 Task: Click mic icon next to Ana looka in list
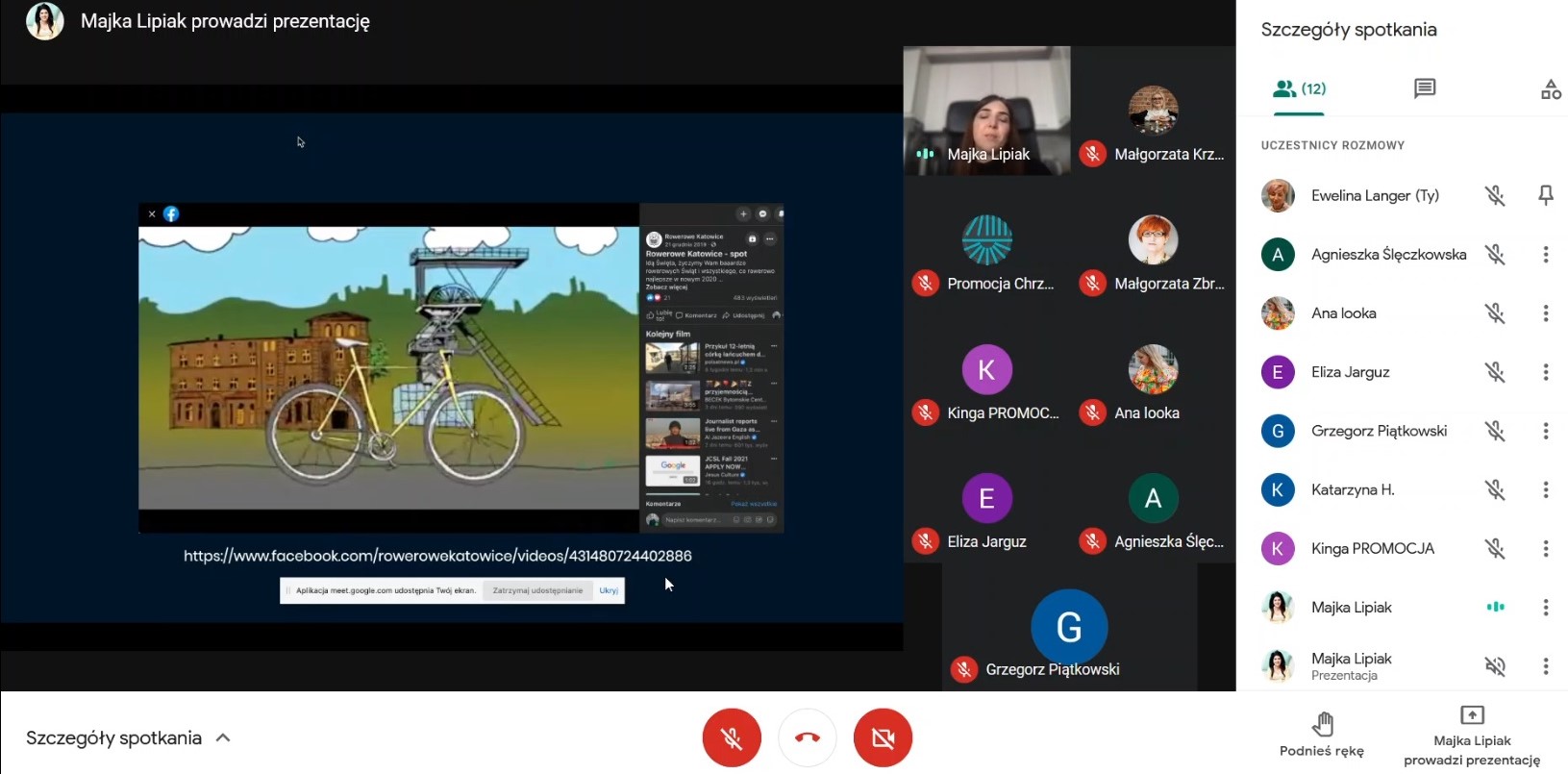1495,312
